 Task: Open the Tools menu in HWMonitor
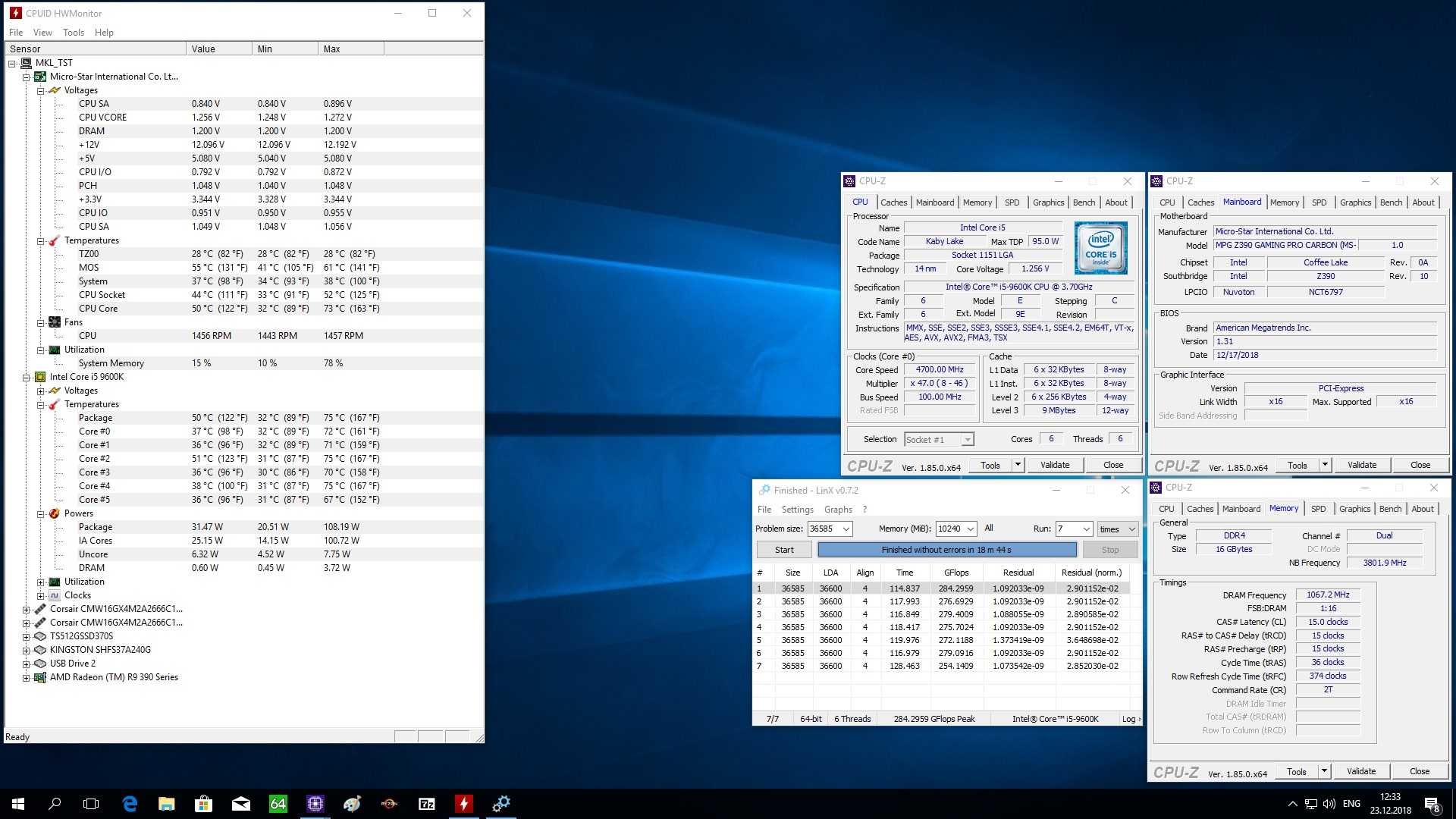point(74,33)
